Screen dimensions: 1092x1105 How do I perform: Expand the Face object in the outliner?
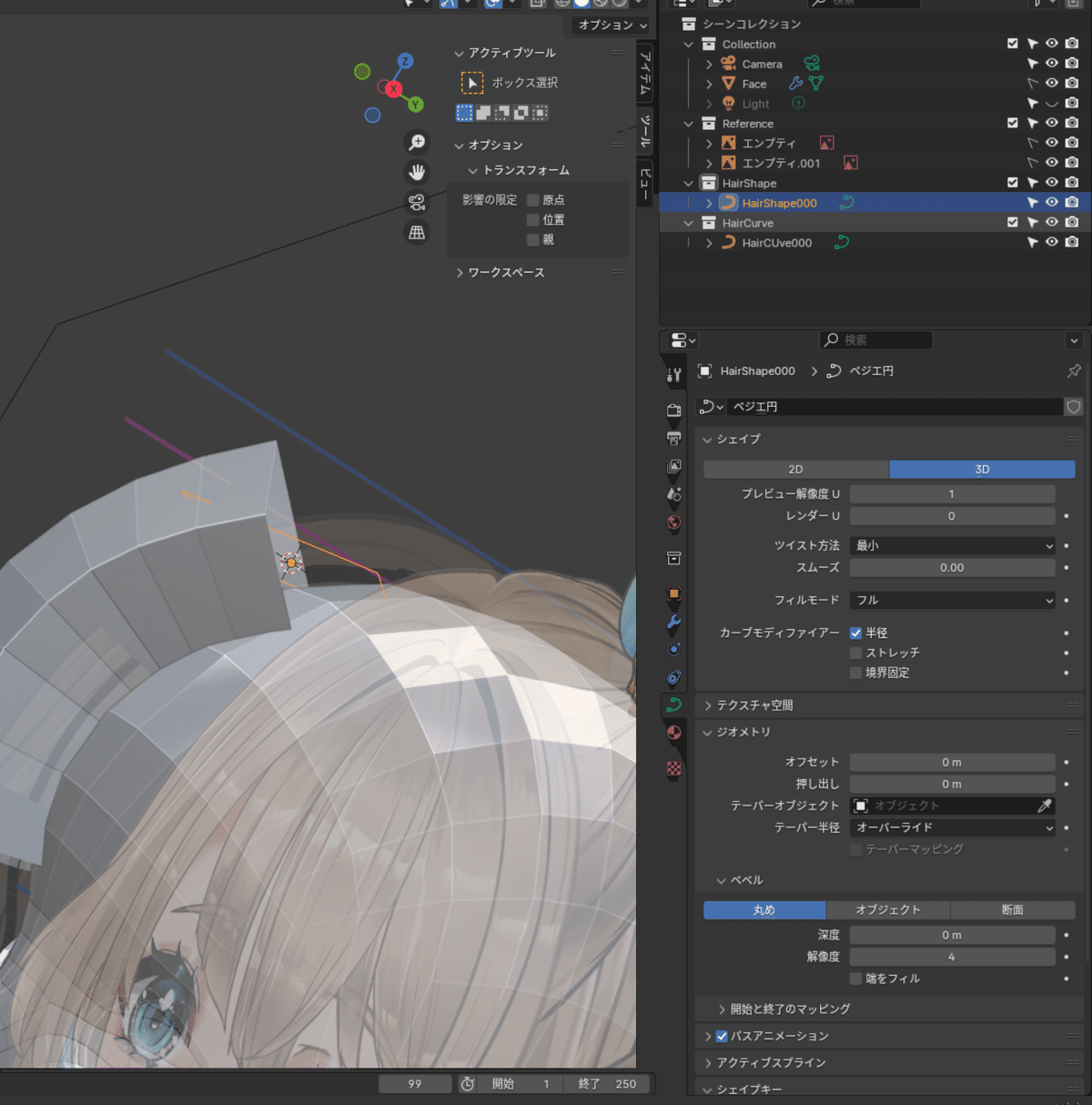(x=709, y=84)
